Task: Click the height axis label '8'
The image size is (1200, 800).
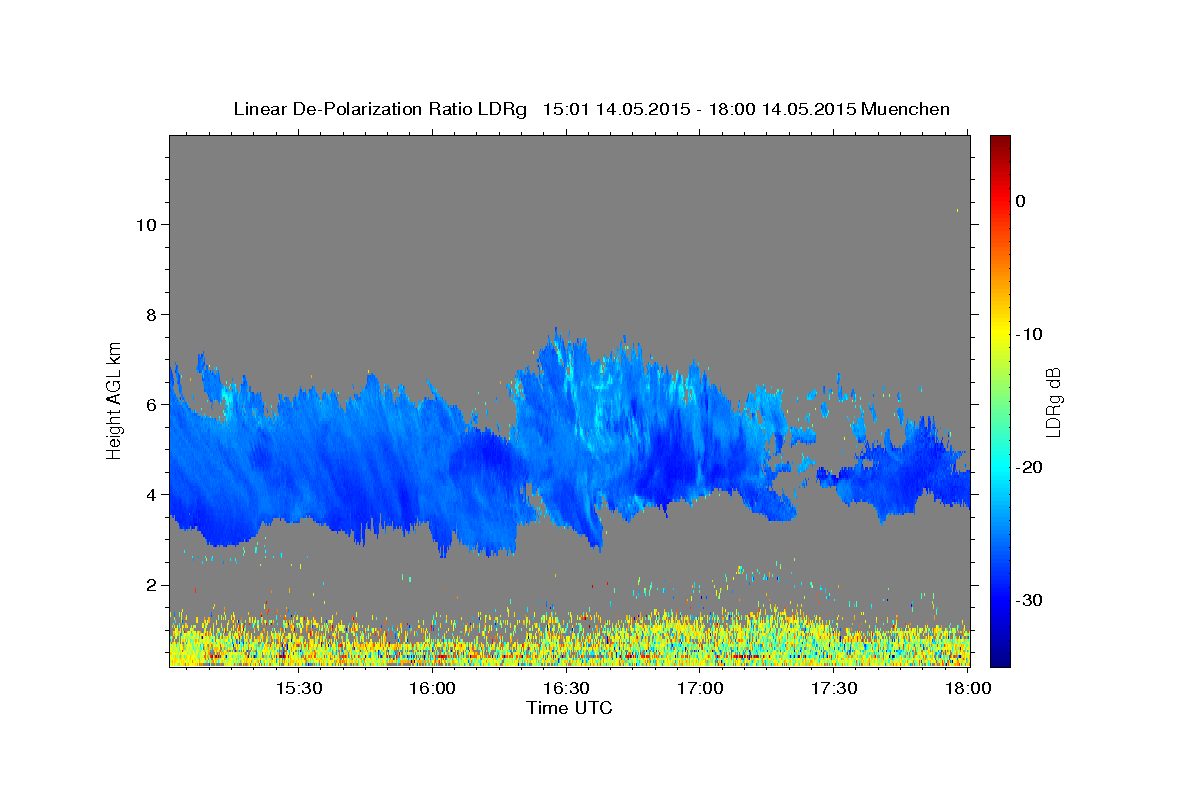Action: [x=150, y=314]
